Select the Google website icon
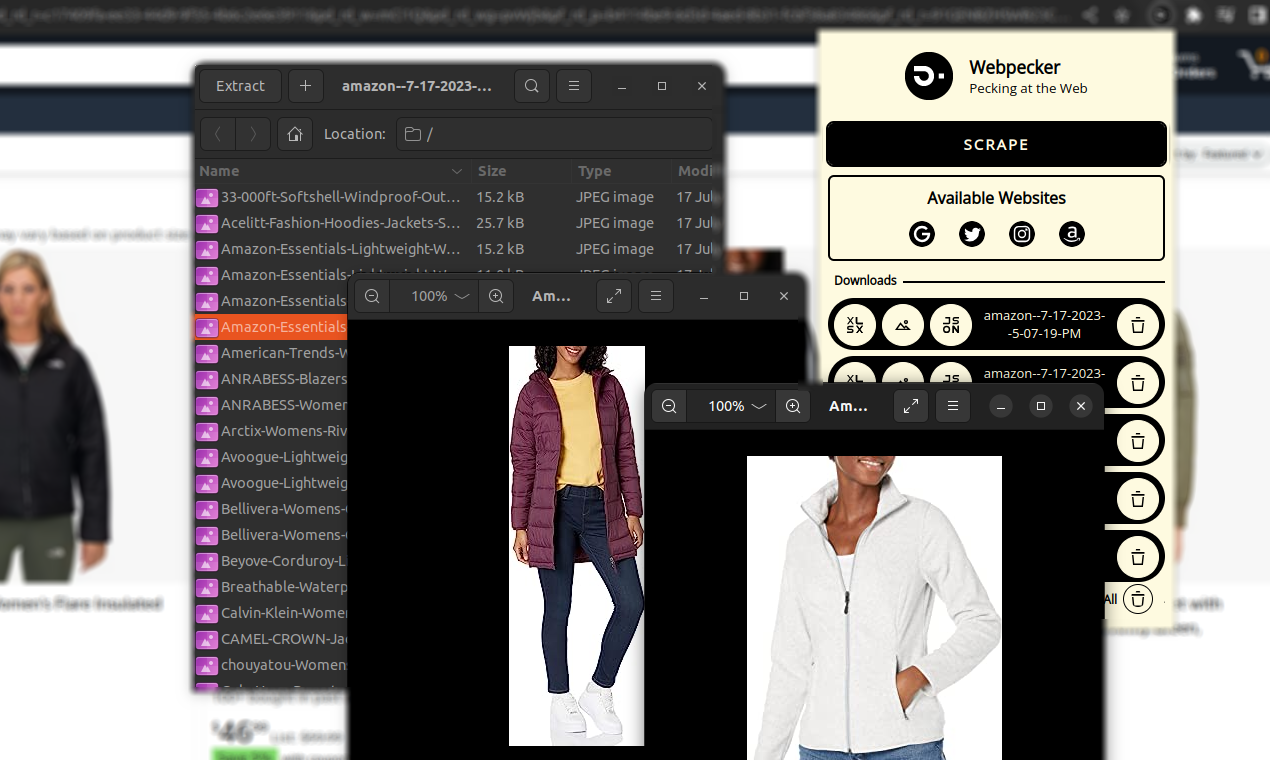The height and width of the screenshot is (760, 1270). [x=922, y=234]
